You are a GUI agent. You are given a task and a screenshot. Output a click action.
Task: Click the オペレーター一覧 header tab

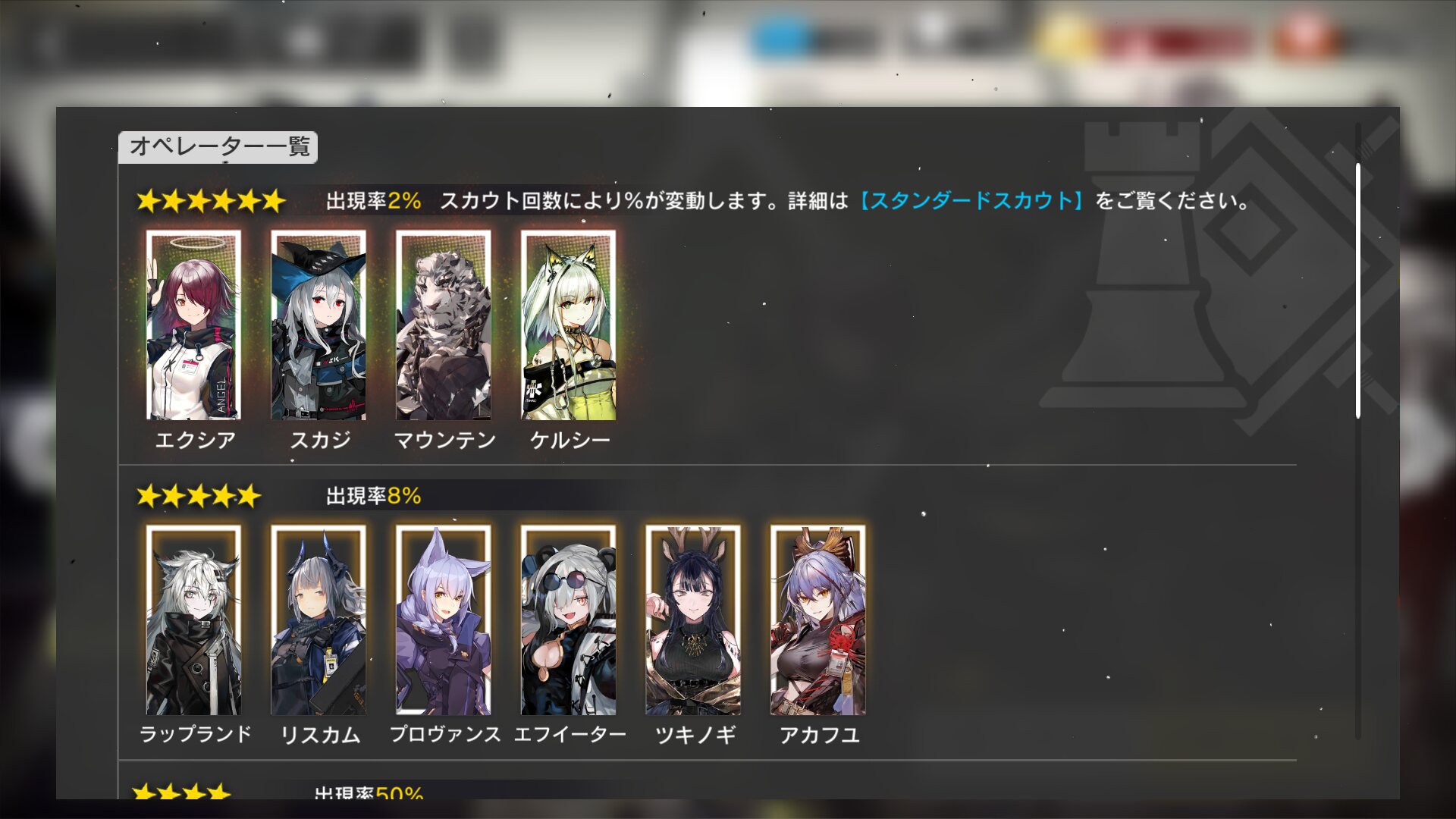coord(218,147)
